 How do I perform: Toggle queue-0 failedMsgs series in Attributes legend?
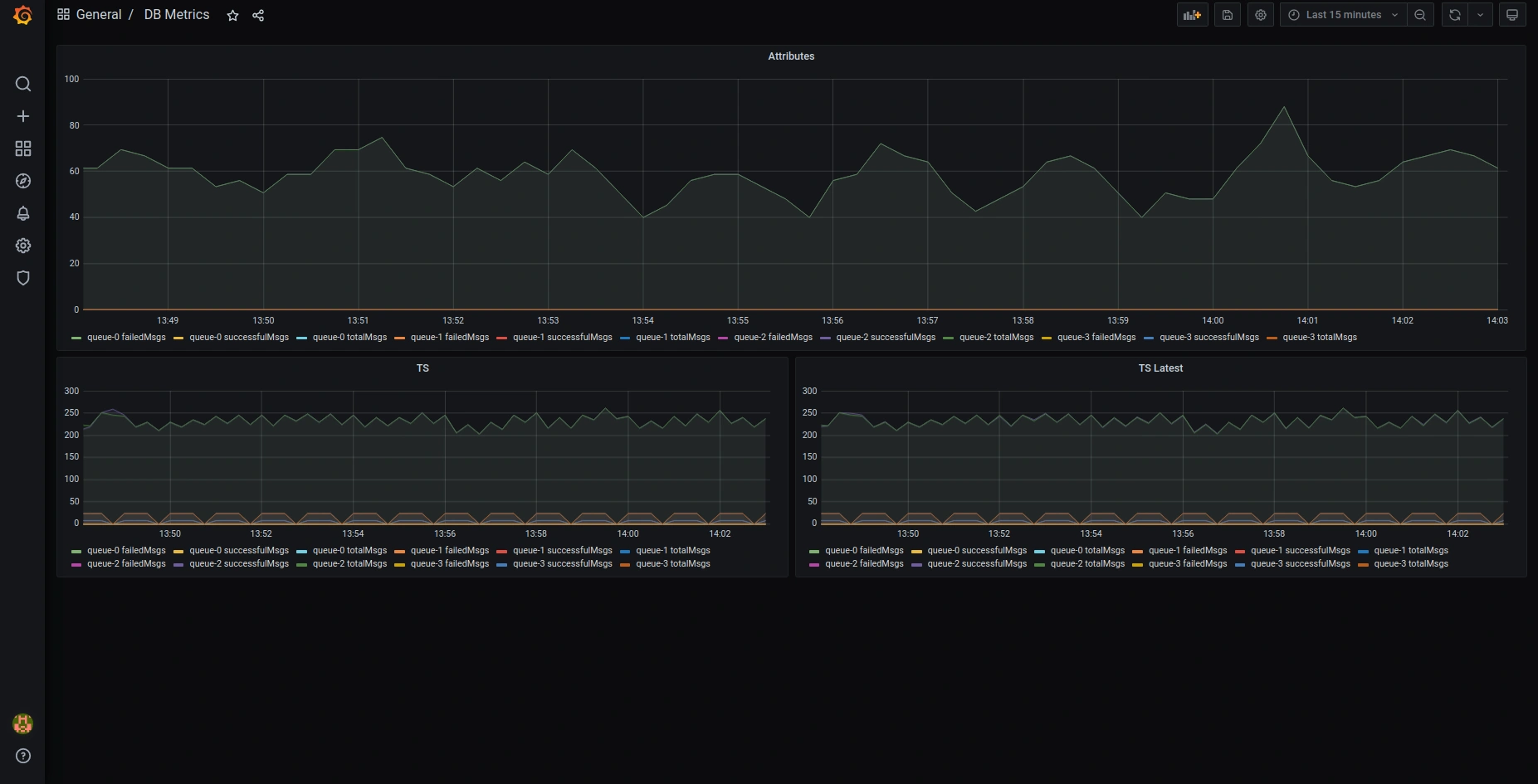(x=126, y=338)
